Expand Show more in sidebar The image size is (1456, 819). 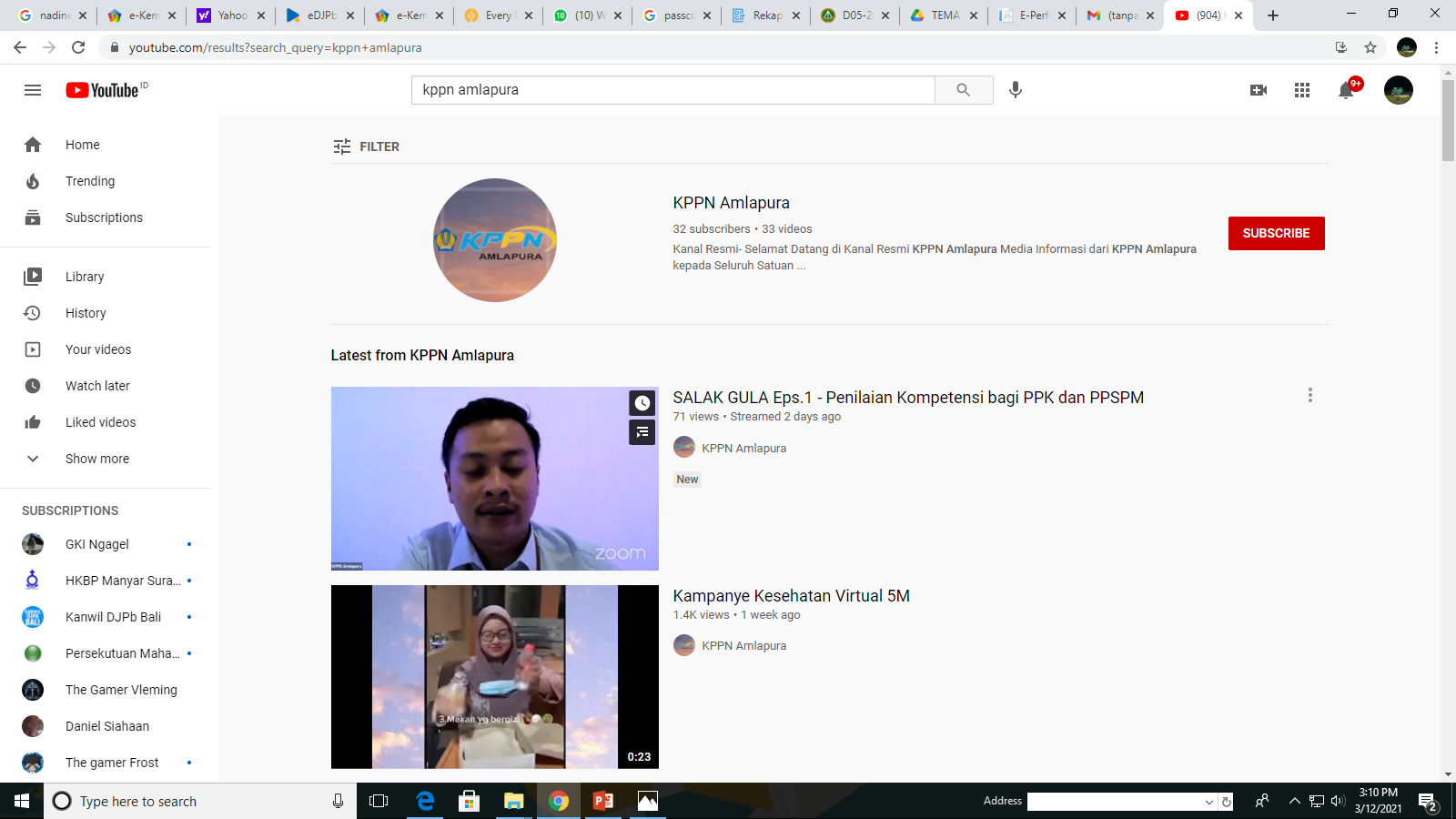coord(97,459)
